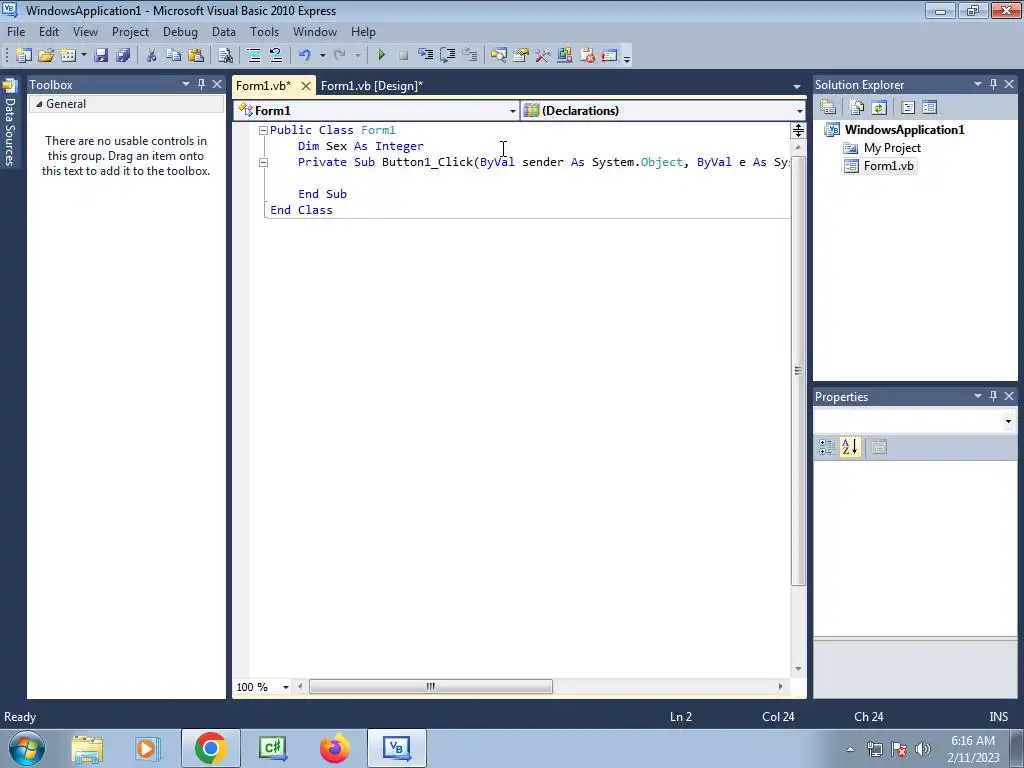The image size is (1024, 768).
Task: Open the Help menu
Action: [363, 32]
